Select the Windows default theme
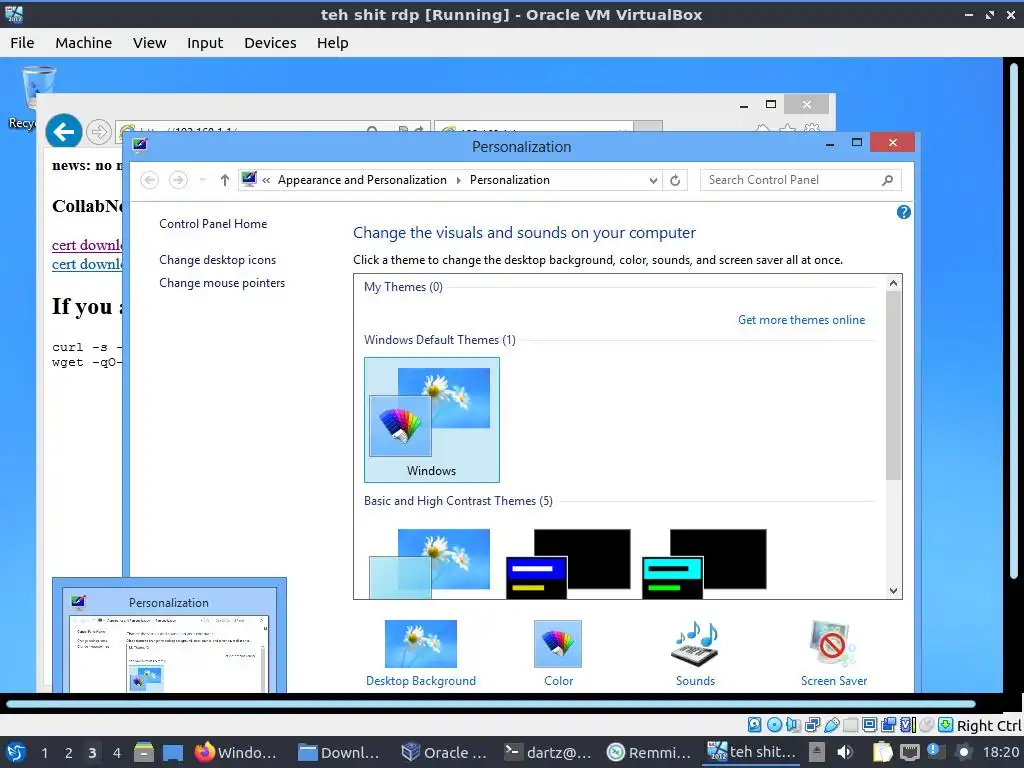The height and width of the screenshot is (768, 1024). 432,419
